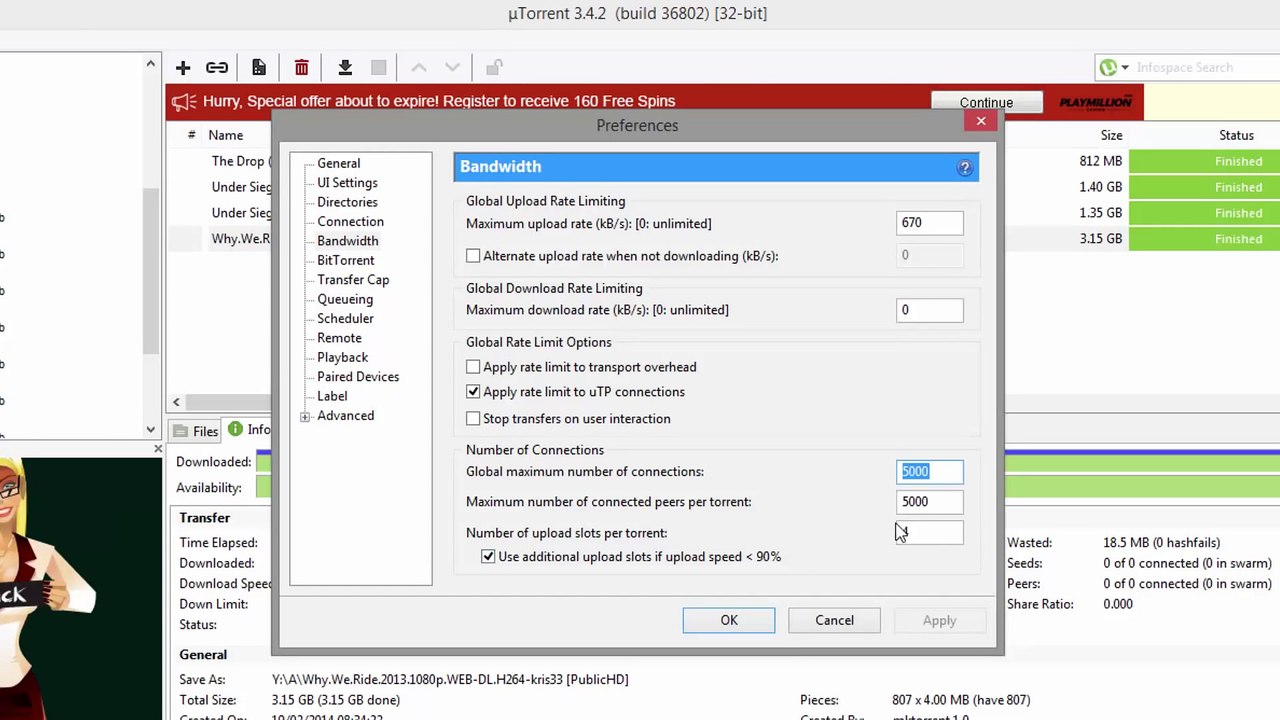This screenshot has height=720, width=1280.
Task: Select The Drop torrent row
Action: click(x=240, y=161)
